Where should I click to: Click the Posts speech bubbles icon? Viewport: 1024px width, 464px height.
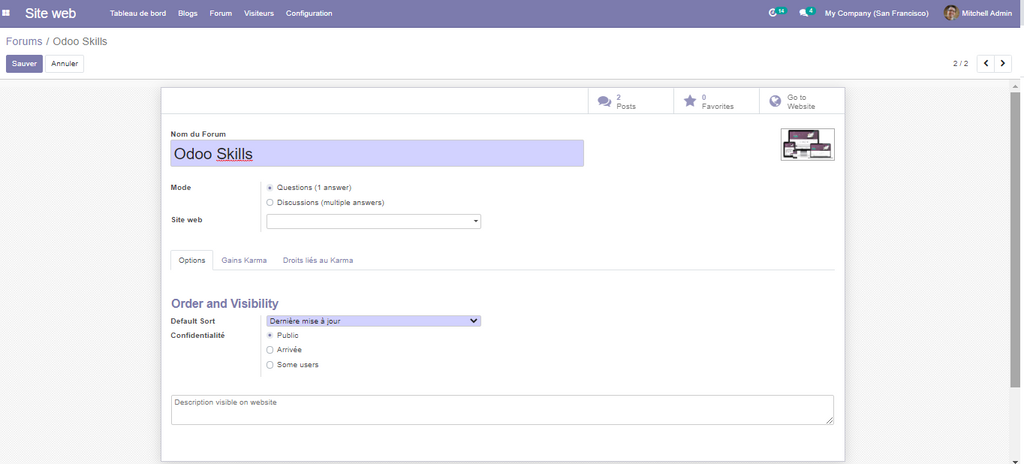tap(604, 101)
